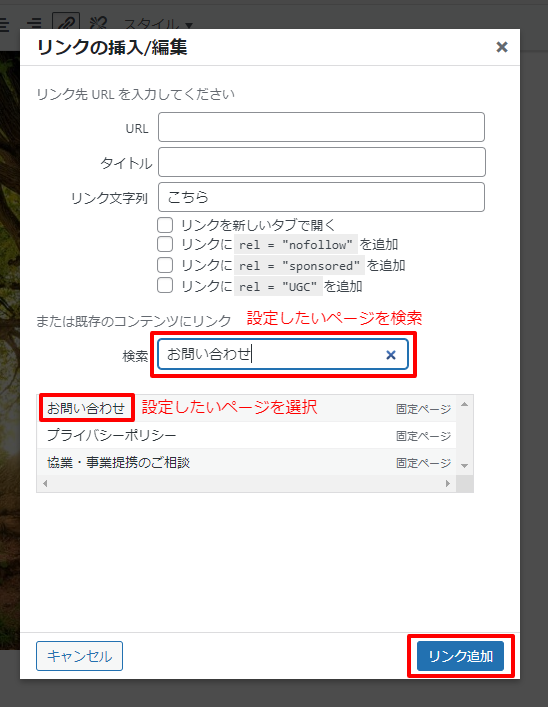The height and width of the screenshot is (707, 548).
Task: Select お問い合わせ from the results list
Action: tap(246, 409)
